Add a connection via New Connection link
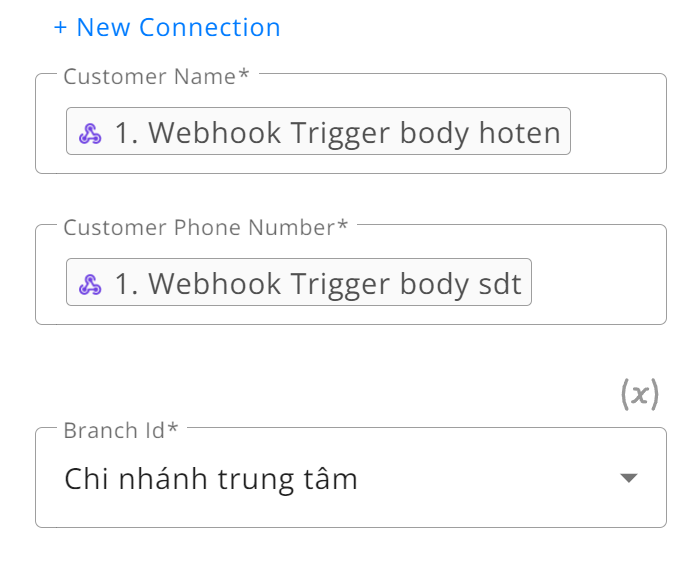 click(167, 27)
